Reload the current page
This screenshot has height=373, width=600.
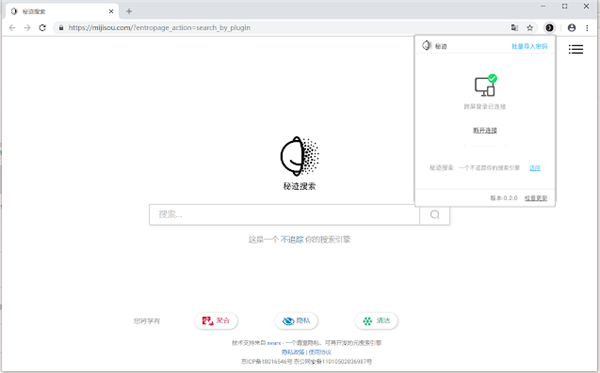[x=42, y=28]
